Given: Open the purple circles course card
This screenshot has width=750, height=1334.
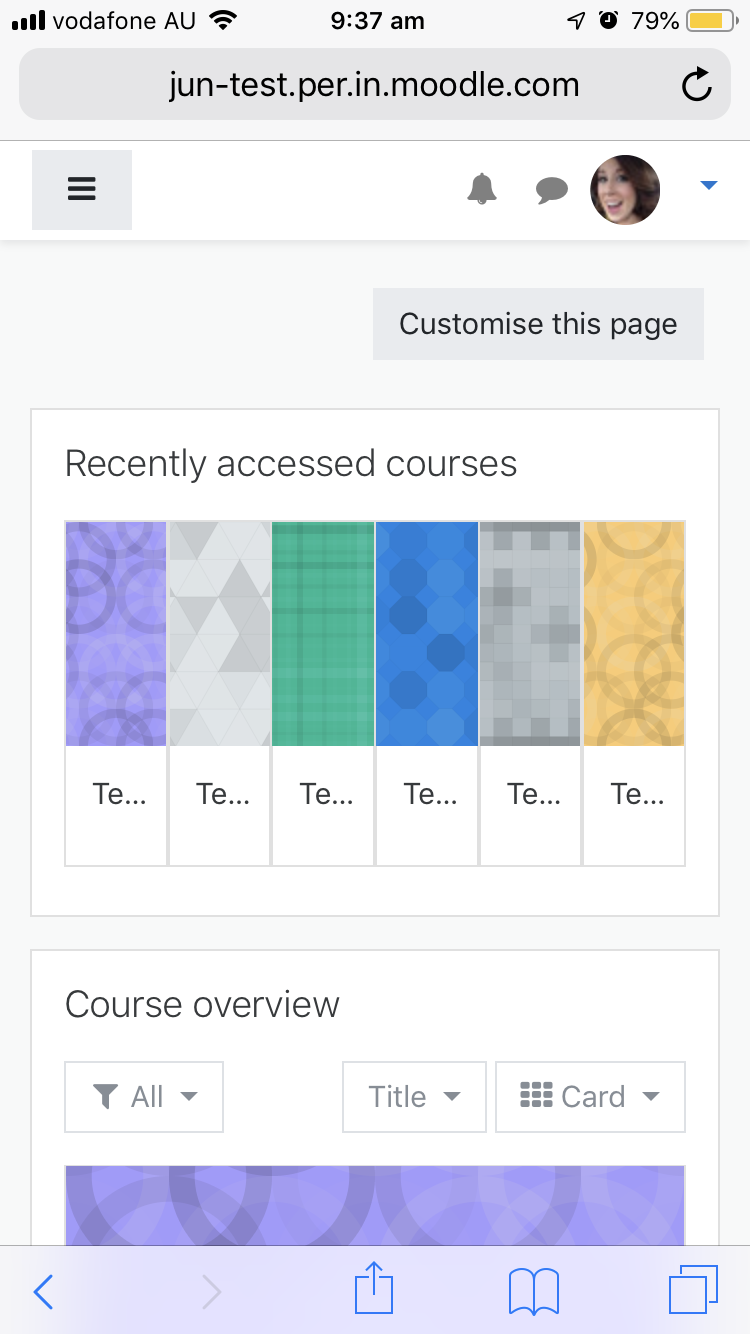Looking at the screenshot, I should [116, 693].
